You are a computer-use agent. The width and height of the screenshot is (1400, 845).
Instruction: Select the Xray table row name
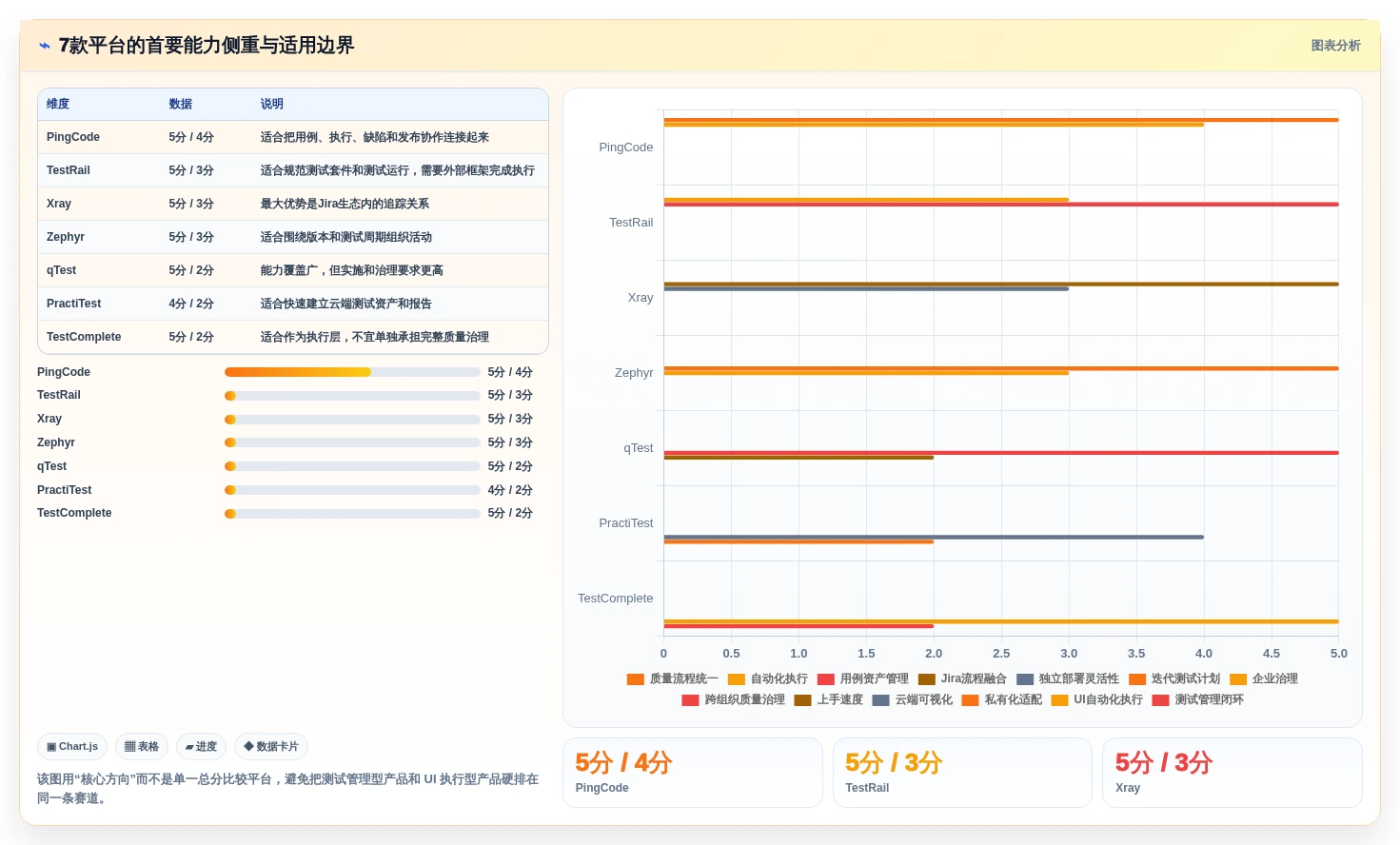[59, 204]
